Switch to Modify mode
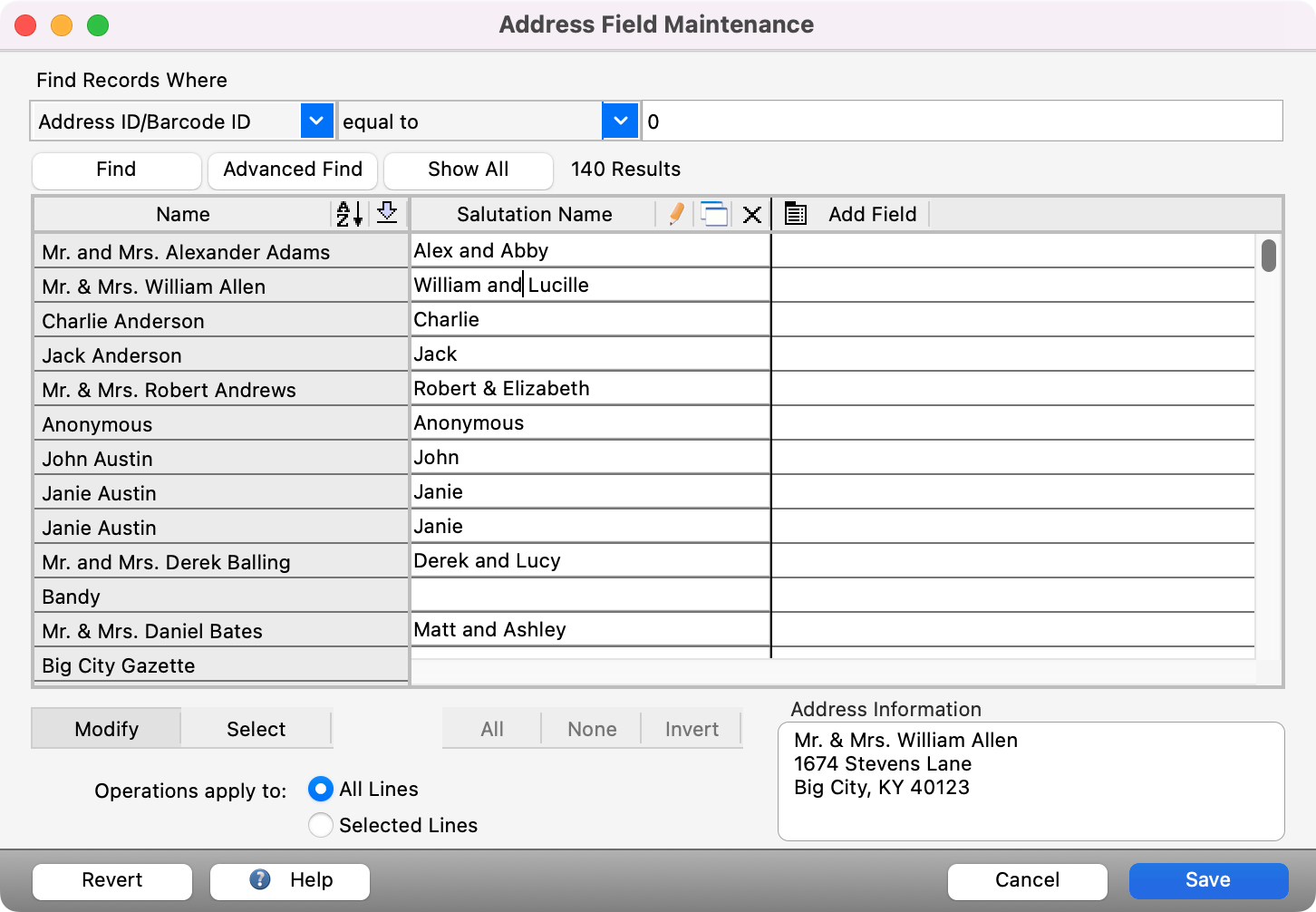The height and width of the screenshot is (912, 1316). click(106, 729)
